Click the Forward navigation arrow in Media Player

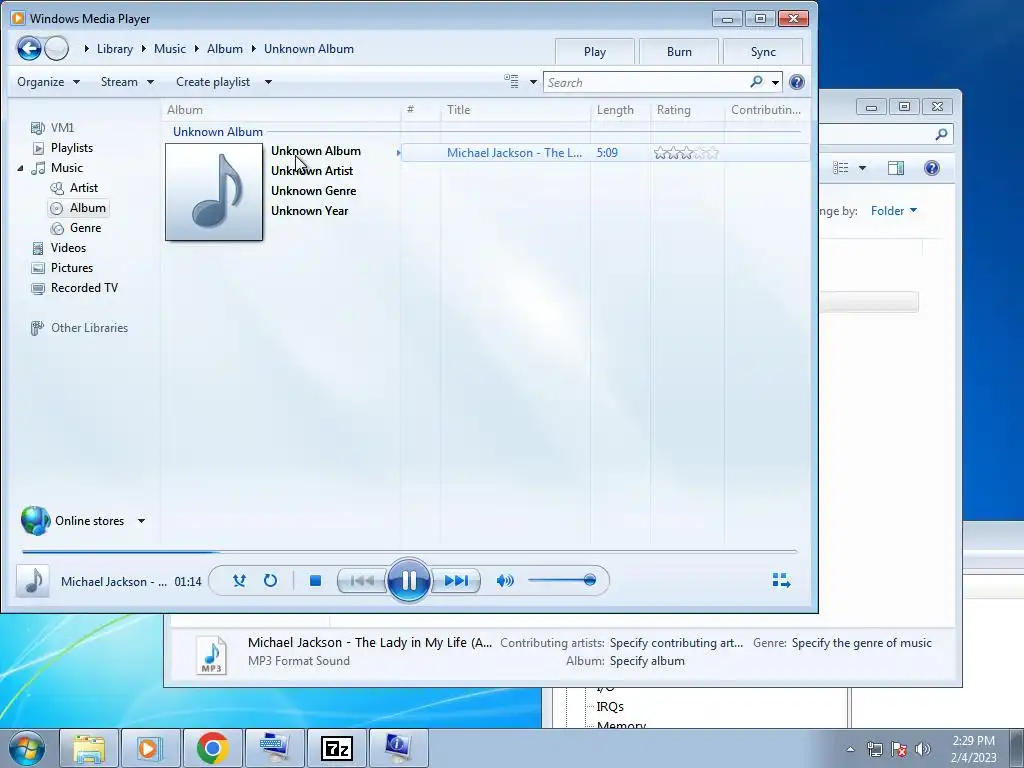point(57,48)
